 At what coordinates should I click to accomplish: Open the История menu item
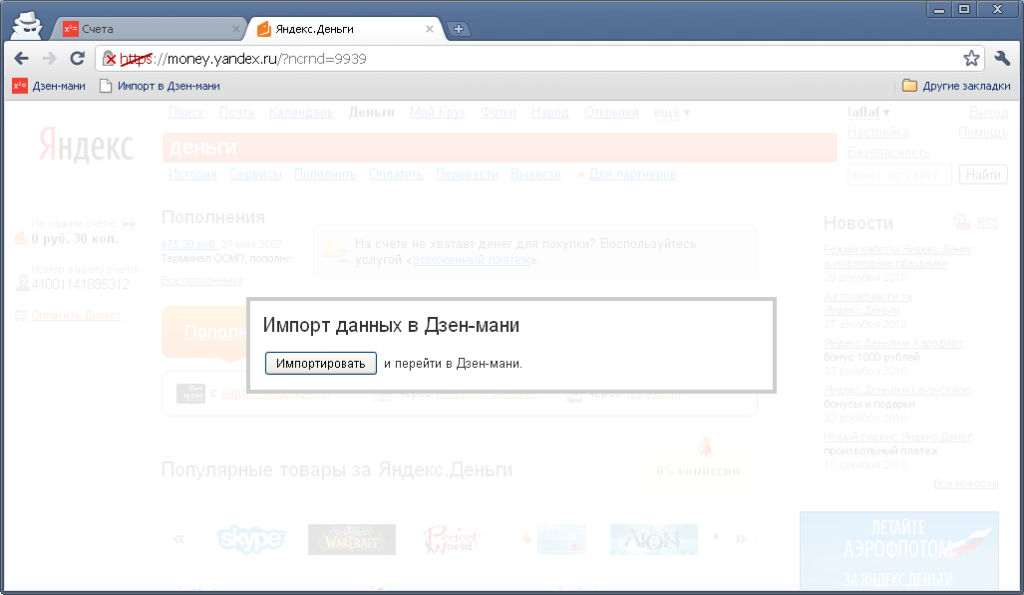click(193, 174)
